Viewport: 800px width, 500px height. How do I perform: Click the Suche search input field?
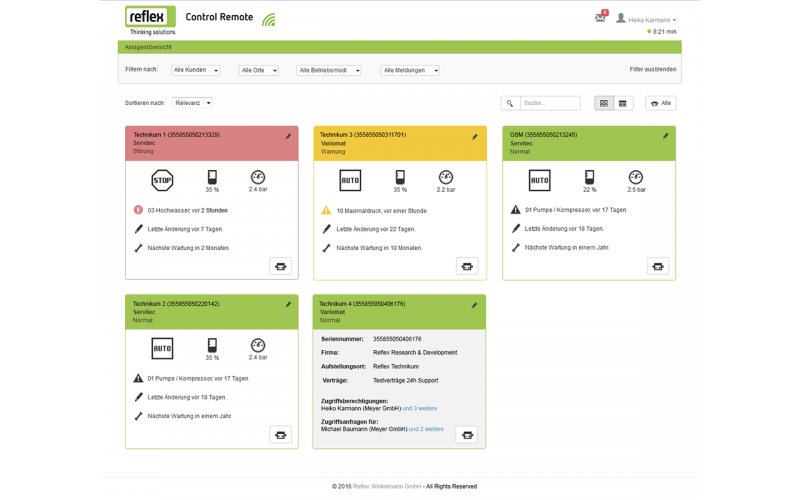click(x=549, y=103)
